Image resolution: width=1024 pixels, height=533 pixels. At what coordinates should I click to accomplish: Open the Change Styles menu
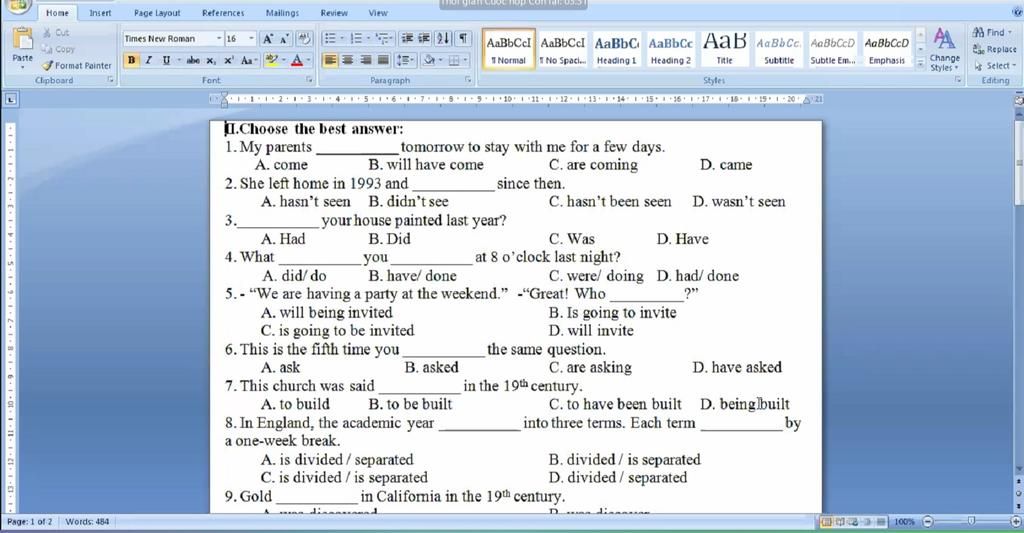pos(944,49)
